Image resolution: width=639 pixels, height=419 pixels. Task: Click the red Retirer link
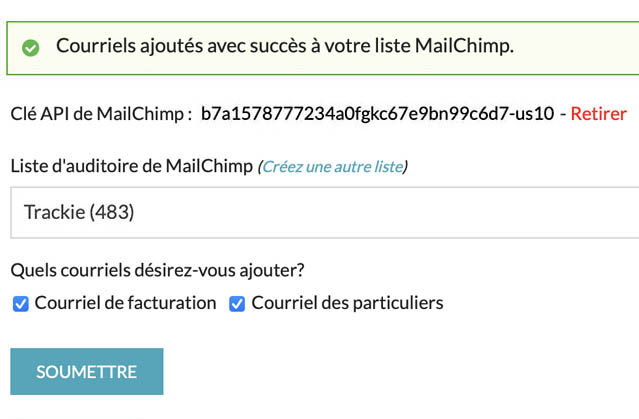[598, 114]
